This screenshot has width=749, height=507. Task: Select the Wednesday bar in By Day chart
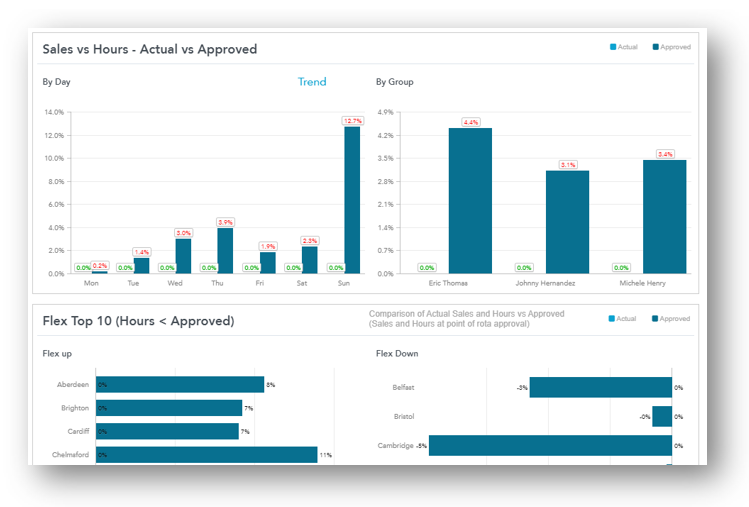[183, 256]
